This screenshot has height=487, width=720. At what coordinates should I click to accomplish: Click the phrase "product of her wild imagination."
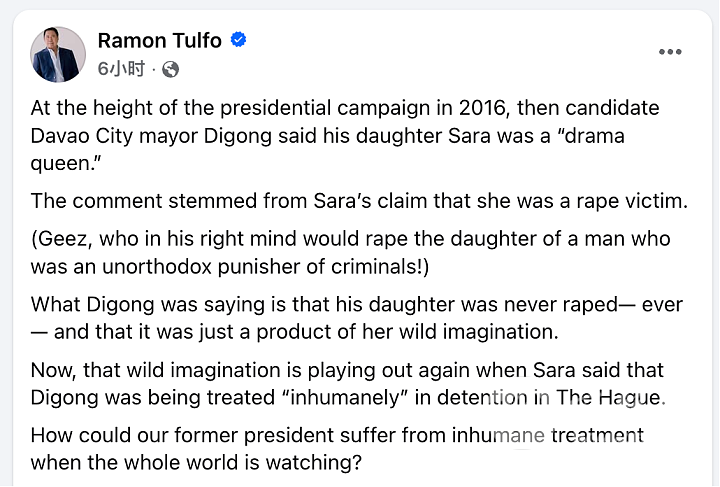407,332
